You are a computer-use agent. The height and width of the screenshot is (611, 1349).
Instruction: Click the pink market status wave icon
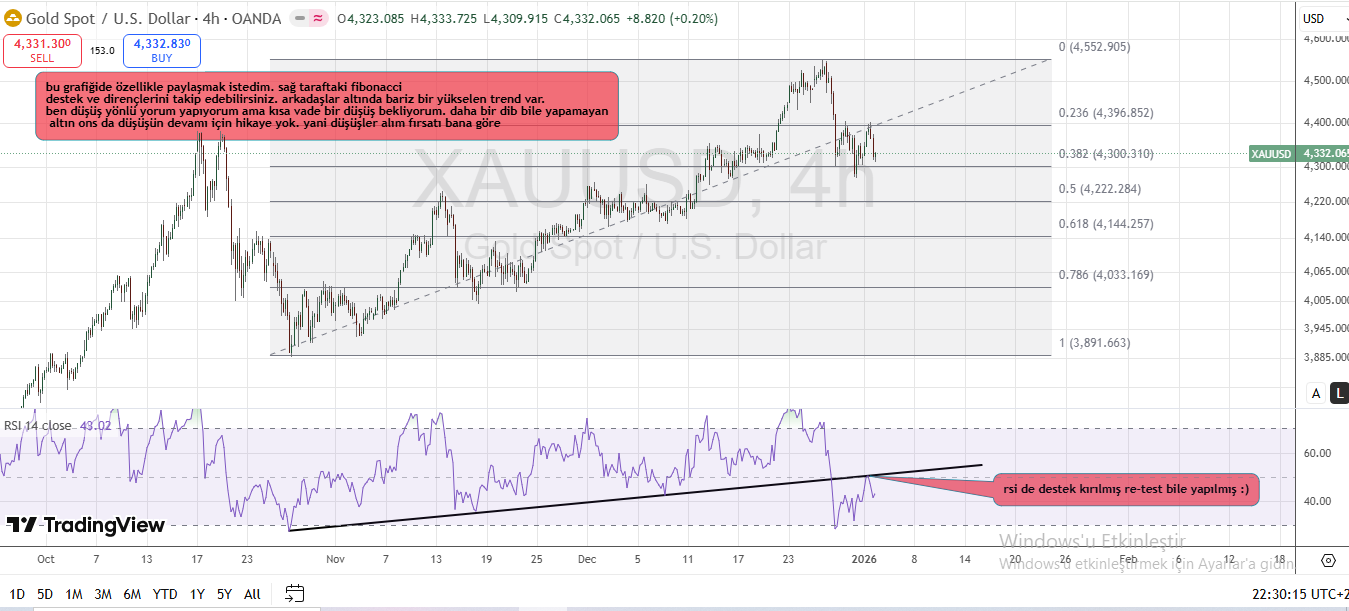318,19
